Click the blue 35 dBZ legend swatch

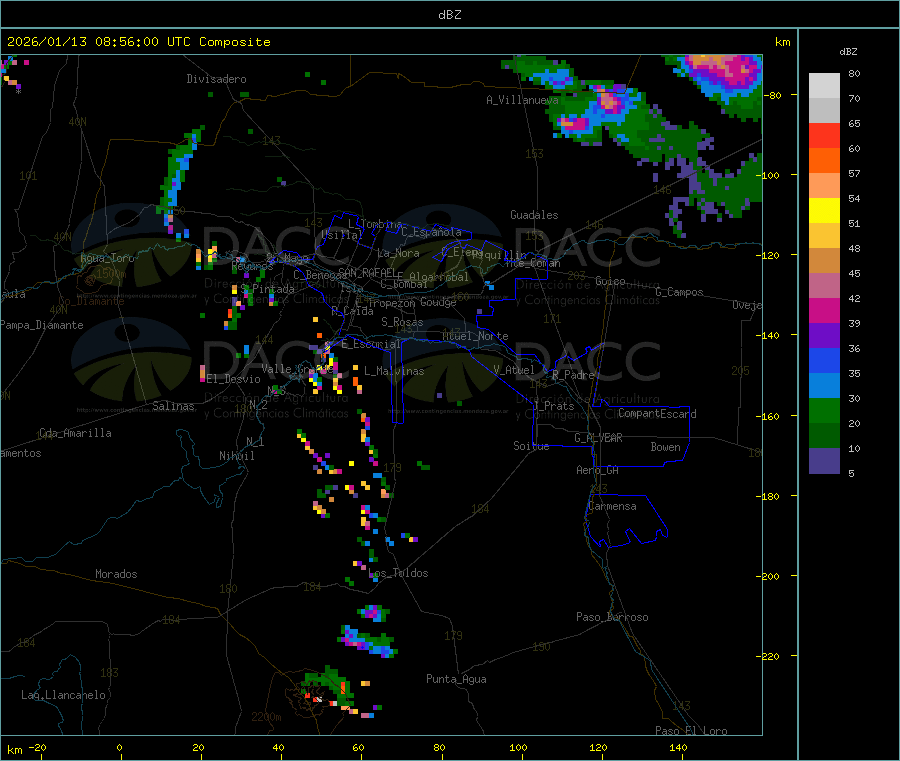pos(824,360)
